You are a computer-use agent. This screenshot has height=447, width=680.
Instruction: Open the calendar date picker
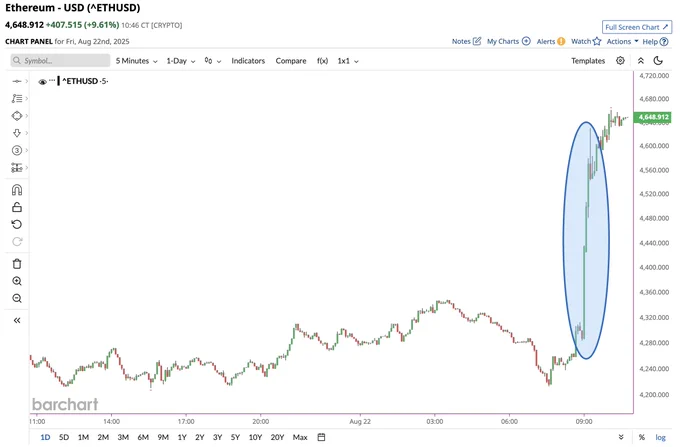pos(321,437)
